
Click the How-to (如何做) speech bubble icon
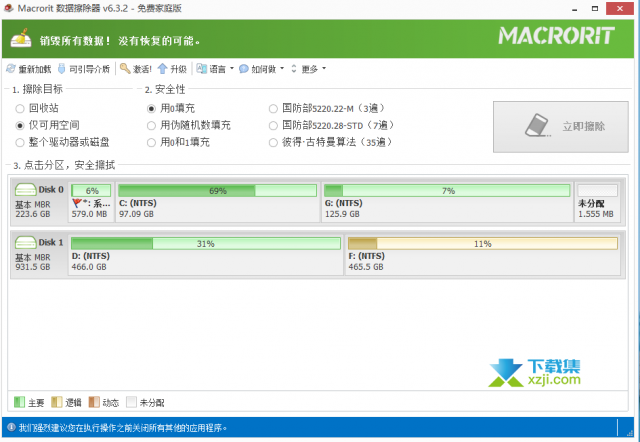point(244,69)
